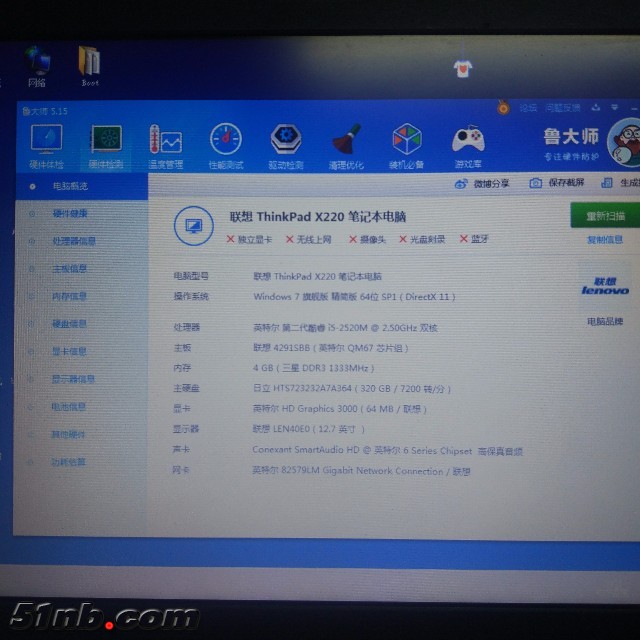The image size is (640, 640).
Task: Open 电池信息 in the sidebar
Action: 69,407
